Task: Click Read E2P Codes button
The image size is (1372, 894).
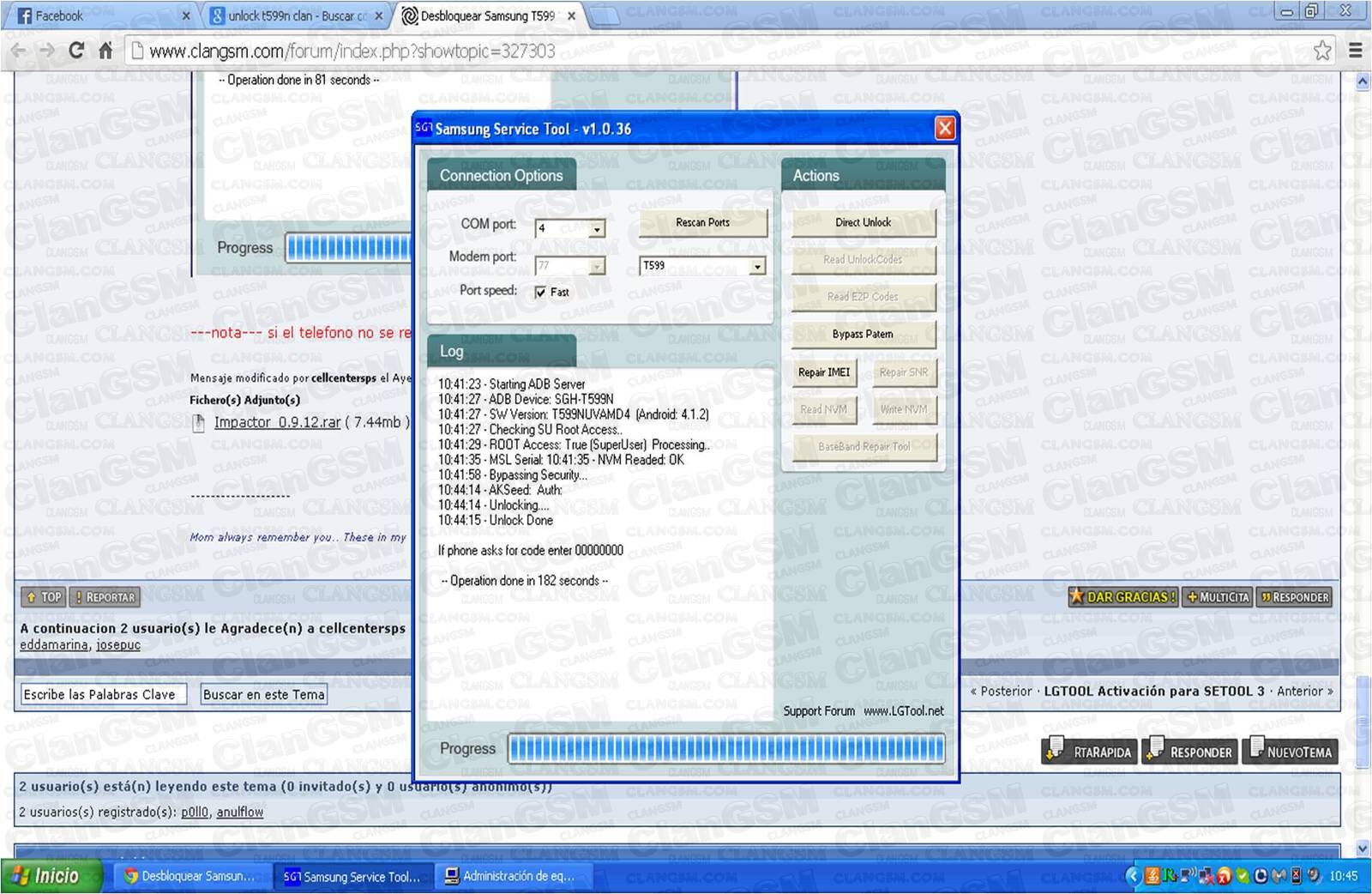Action: tap(863, 297)
